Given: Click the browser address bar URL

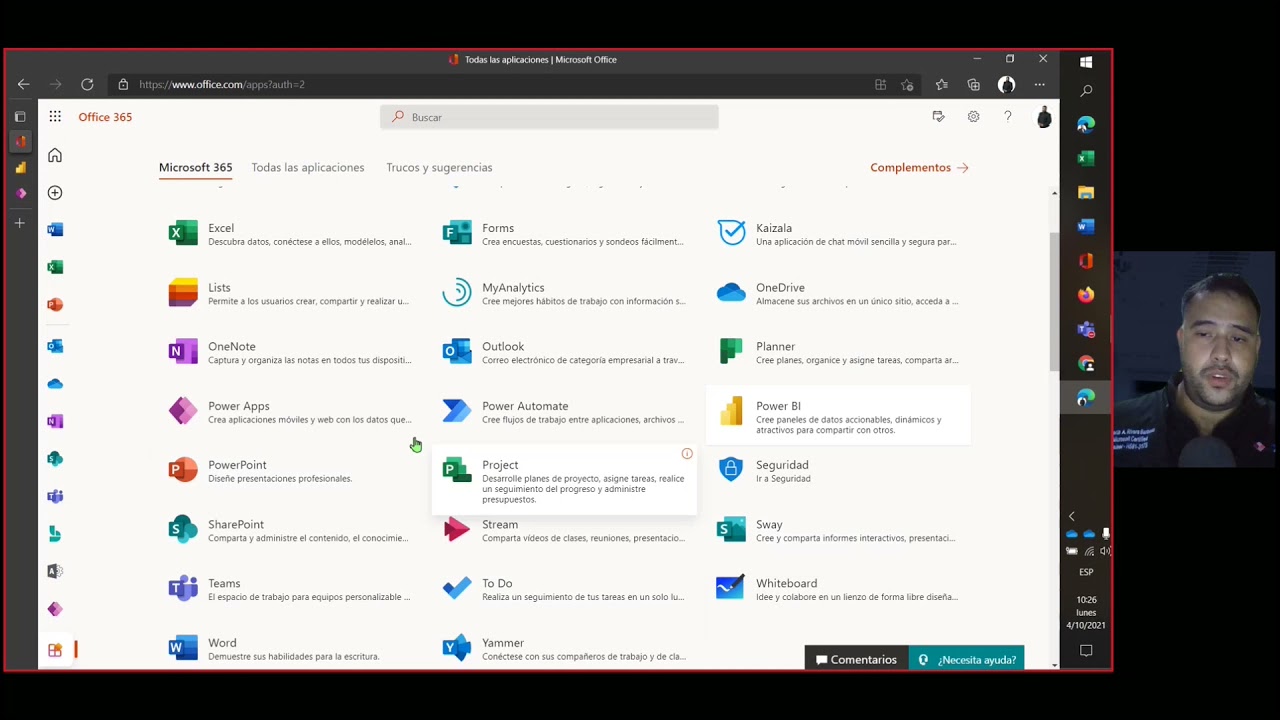Looking at the screenshot, I should pyautogui.click(x=222, y=85).
